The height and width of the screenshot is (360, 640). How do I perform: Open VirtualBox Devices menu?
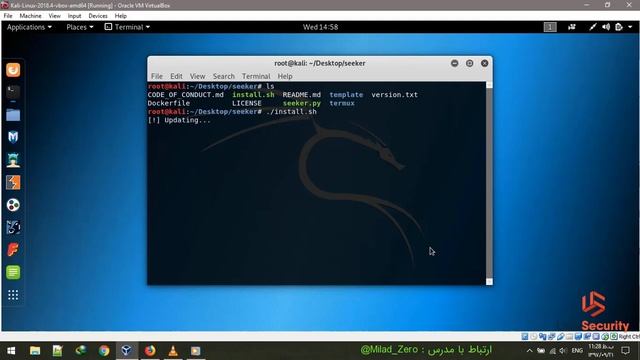98,16
